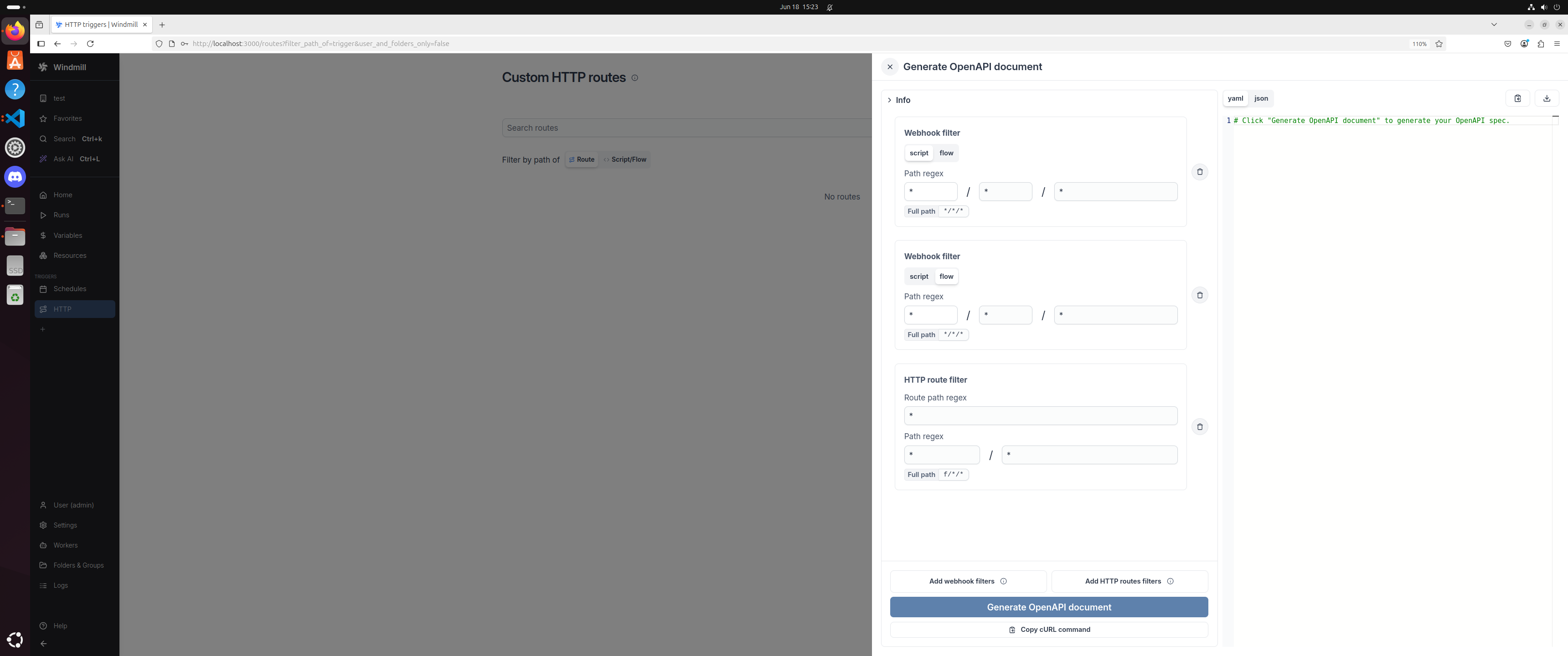Switch to the json output tab
The height and width of the screenshot is (656, 1568).
click(x=1261, y=98)
